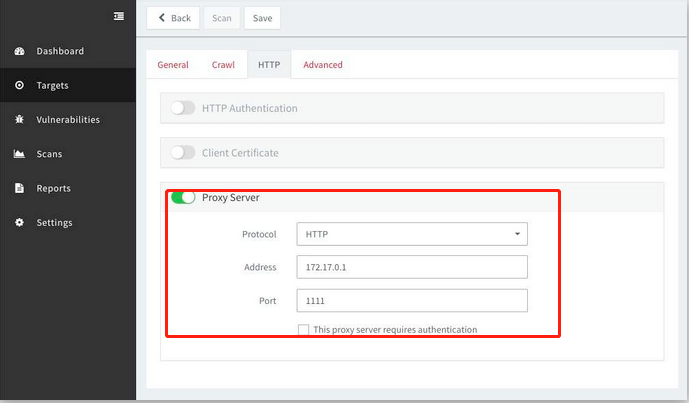
Task: Click the Back button
Action: pyautogui.click(x=173, y=18)
